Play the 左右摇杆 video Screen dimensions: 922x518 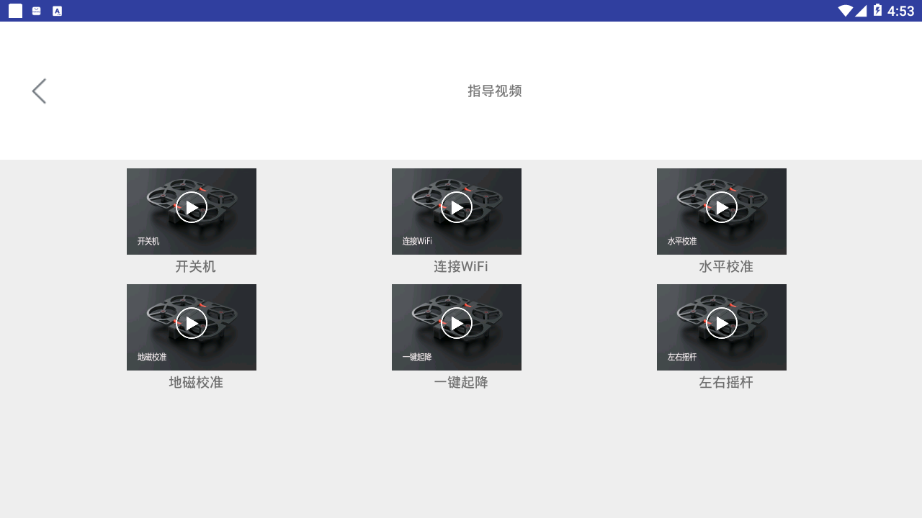tap(721, 323)
